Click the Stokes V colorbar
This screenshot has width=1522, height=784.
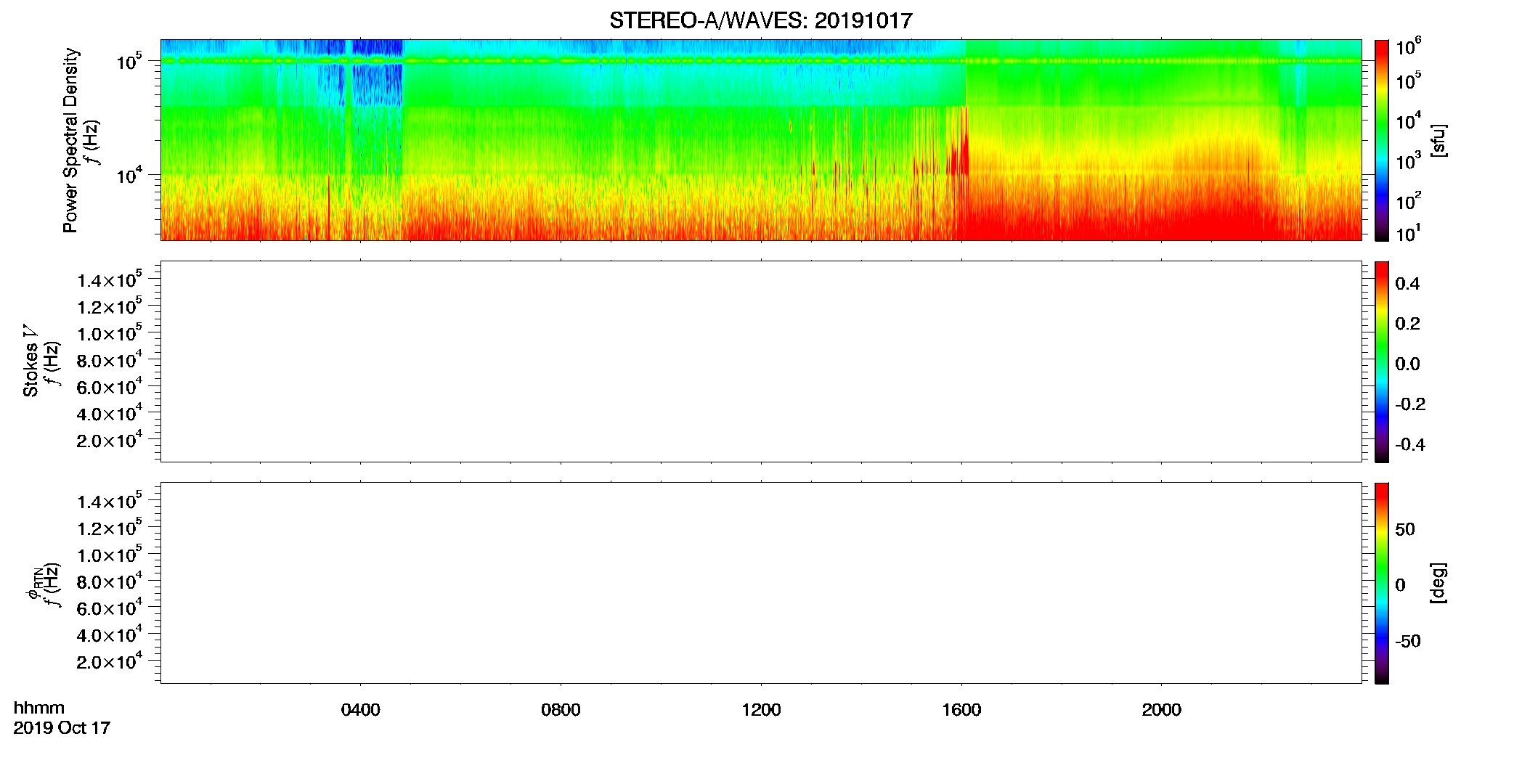click(x=1382, y=362)
